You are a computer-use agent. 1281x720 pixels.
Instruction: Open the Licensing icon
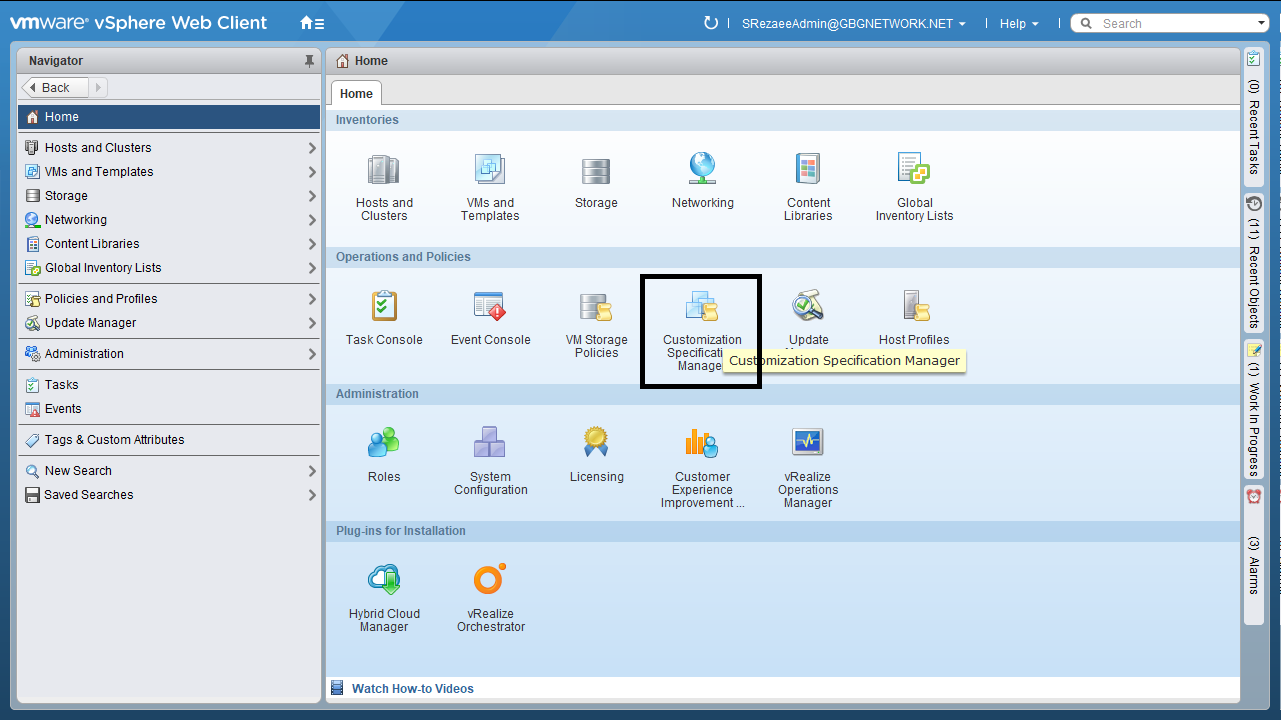[x=596, y=445]
